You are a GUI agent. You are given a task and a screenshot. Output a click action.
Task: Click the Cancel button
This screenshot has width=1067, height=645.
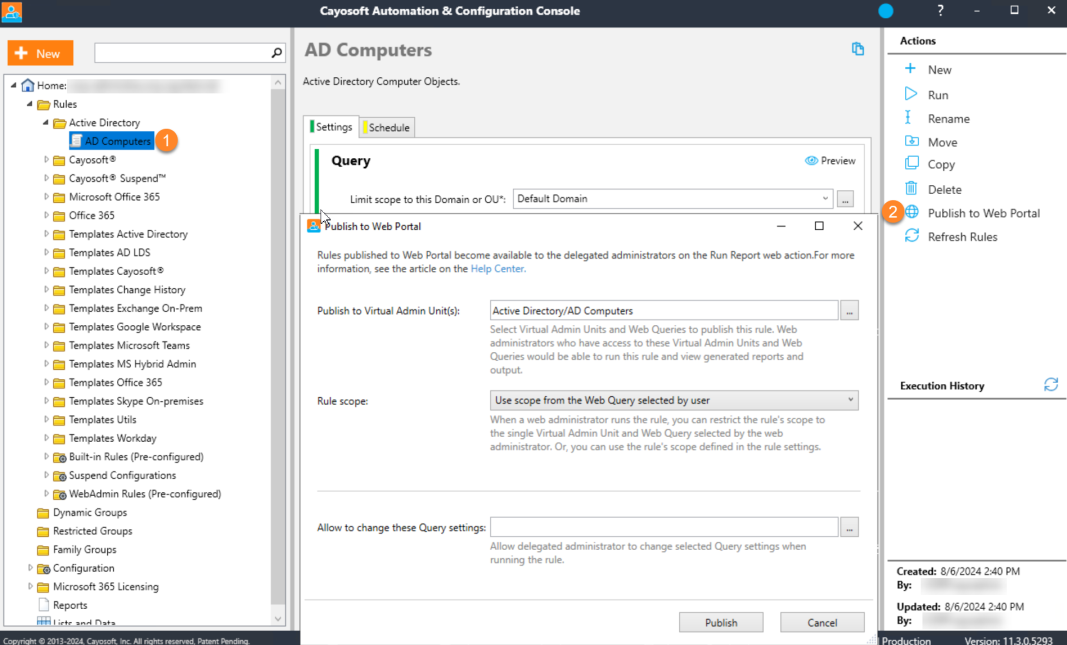[x=822, y=622]
